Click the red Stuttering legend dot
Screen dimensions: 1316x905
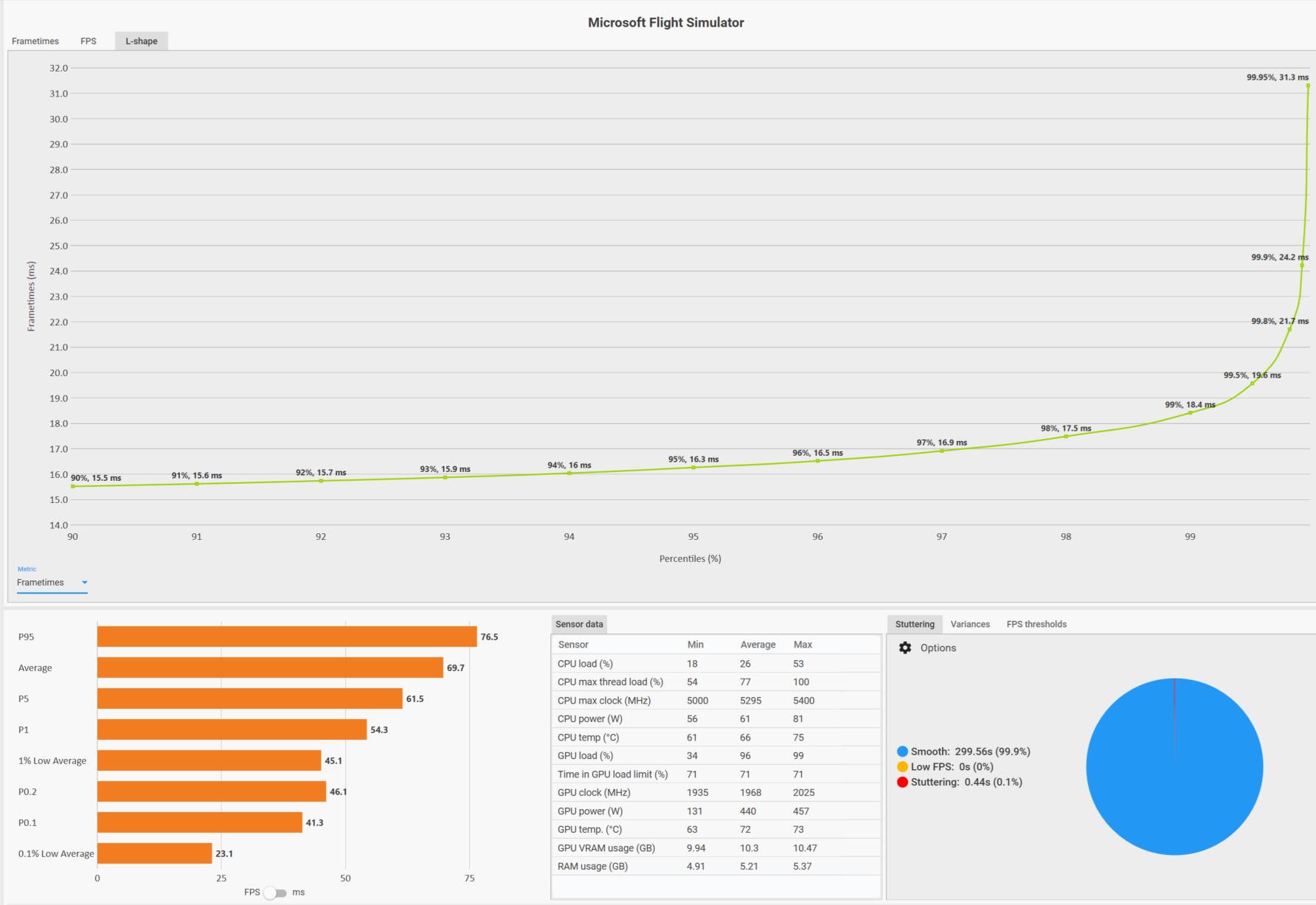[902, 782]
